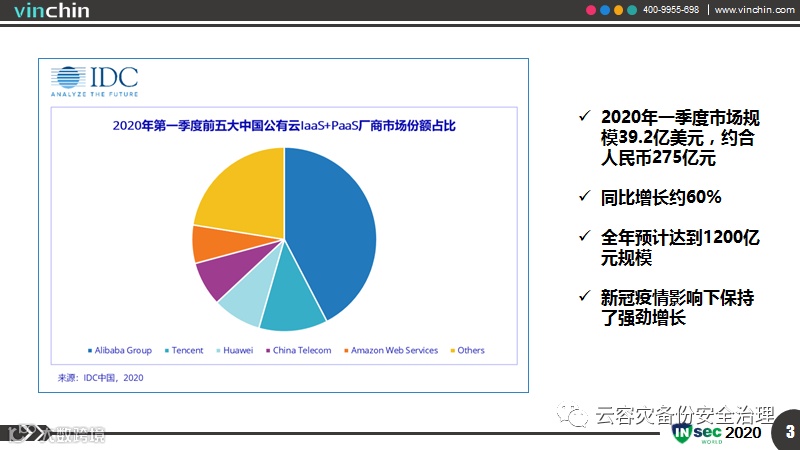The image size is (800, 450).
Task: Click bullet text 新冠疫情影响下保持了强劲增长
Action: (x=677, y=308)
